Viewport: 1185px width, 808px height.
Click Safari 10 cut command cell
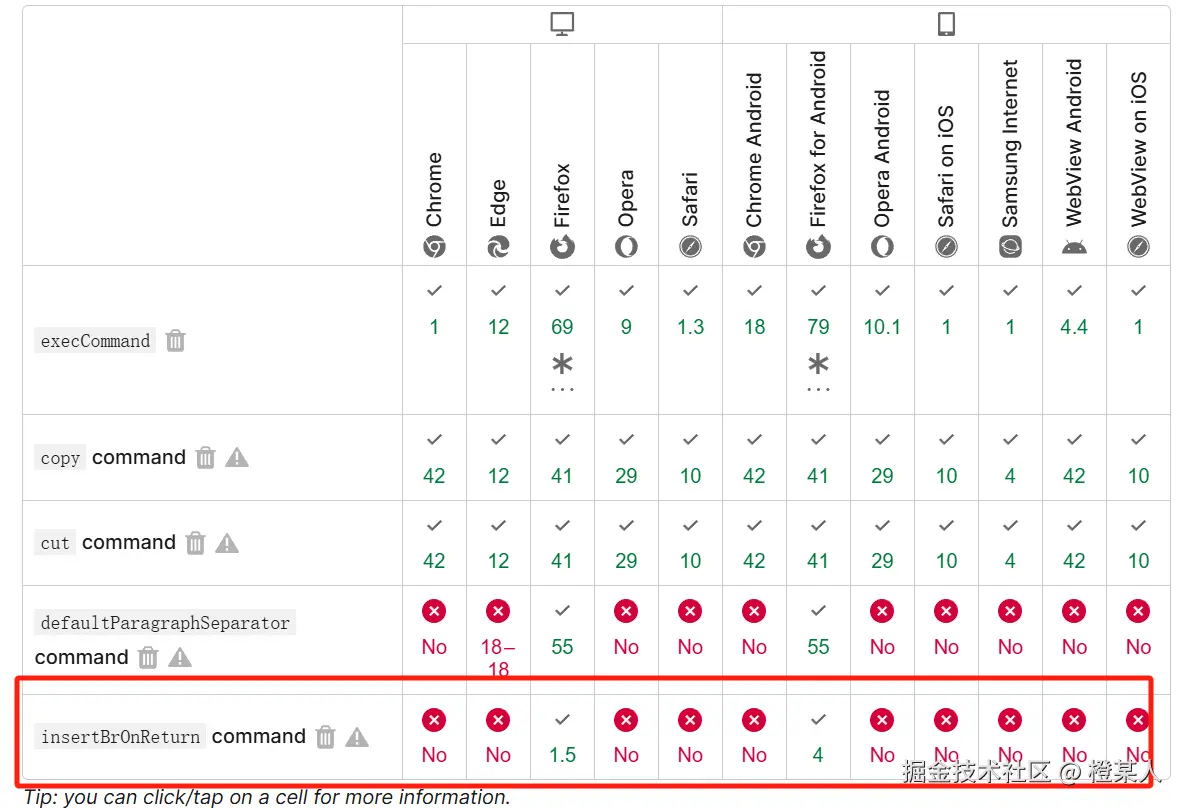[690, 543]
